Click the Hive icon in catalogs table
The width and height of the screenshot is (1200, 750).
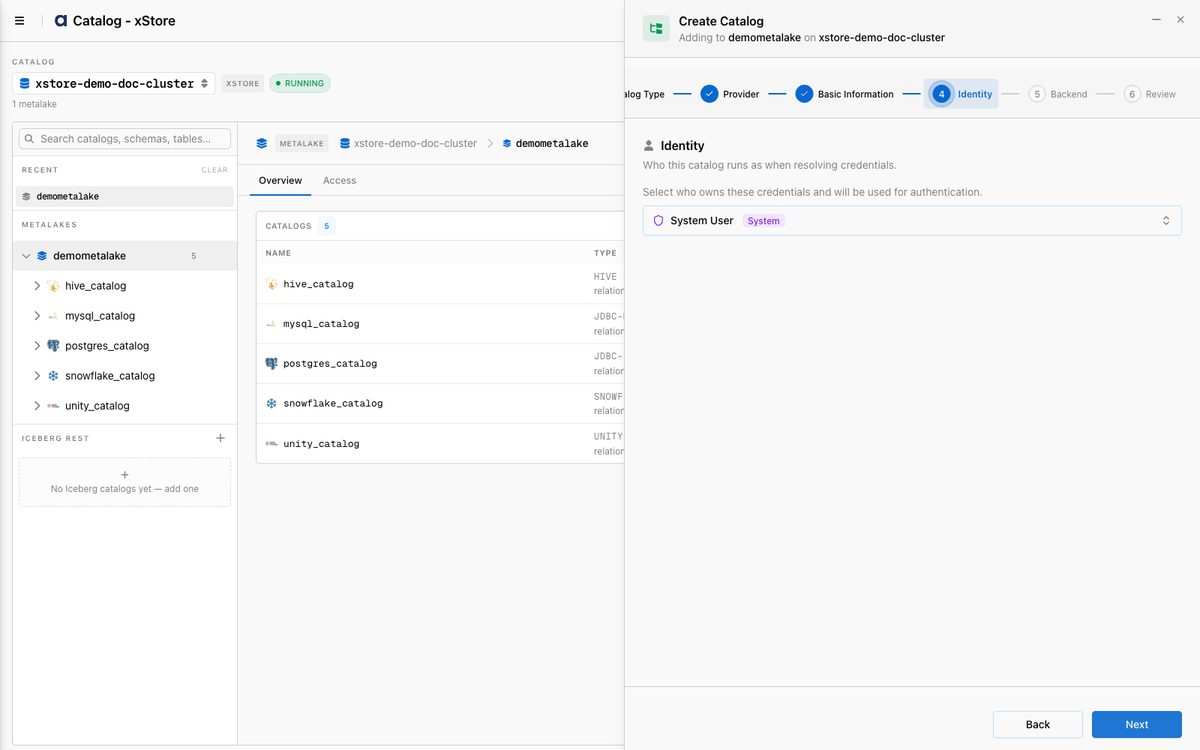271,284
